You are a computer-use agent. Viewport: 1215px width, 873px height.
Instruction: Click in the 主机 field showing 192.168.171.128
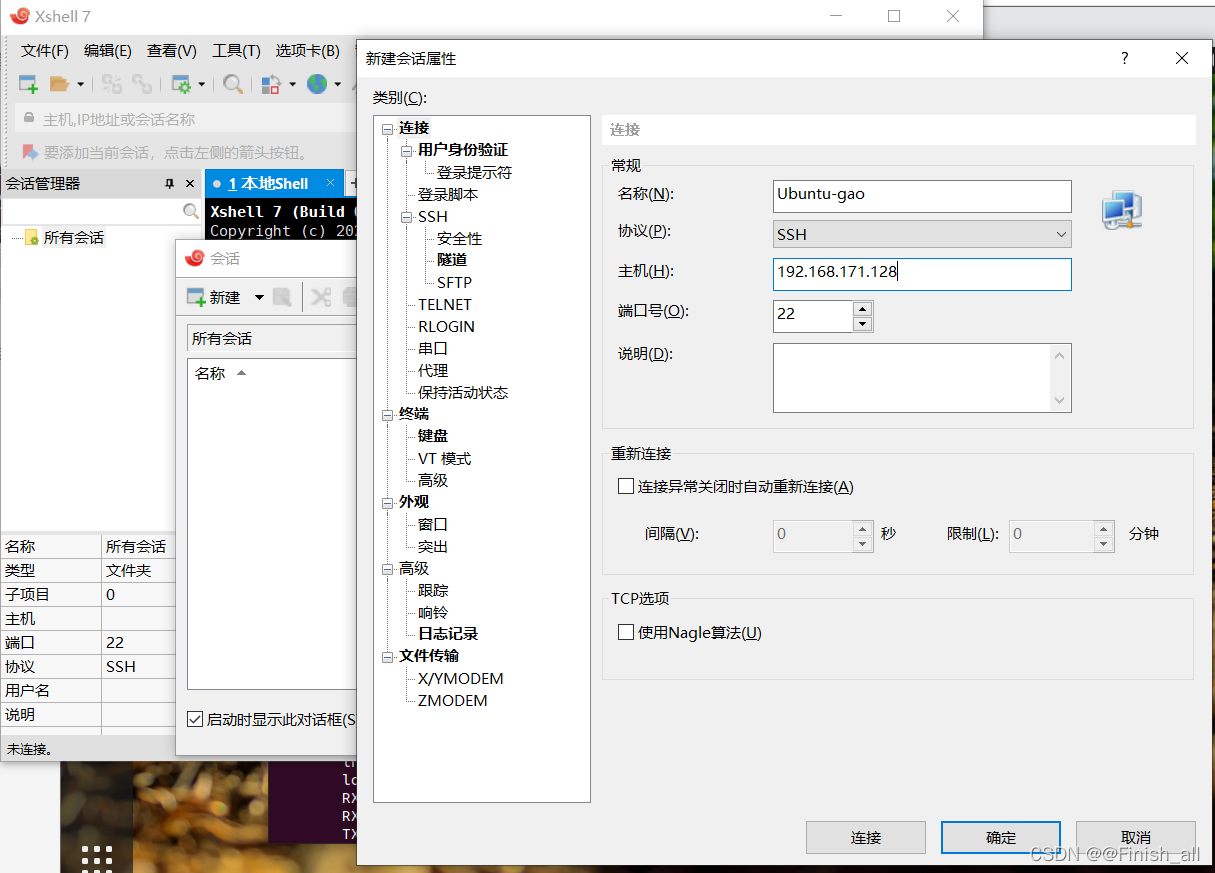(922, 274)
